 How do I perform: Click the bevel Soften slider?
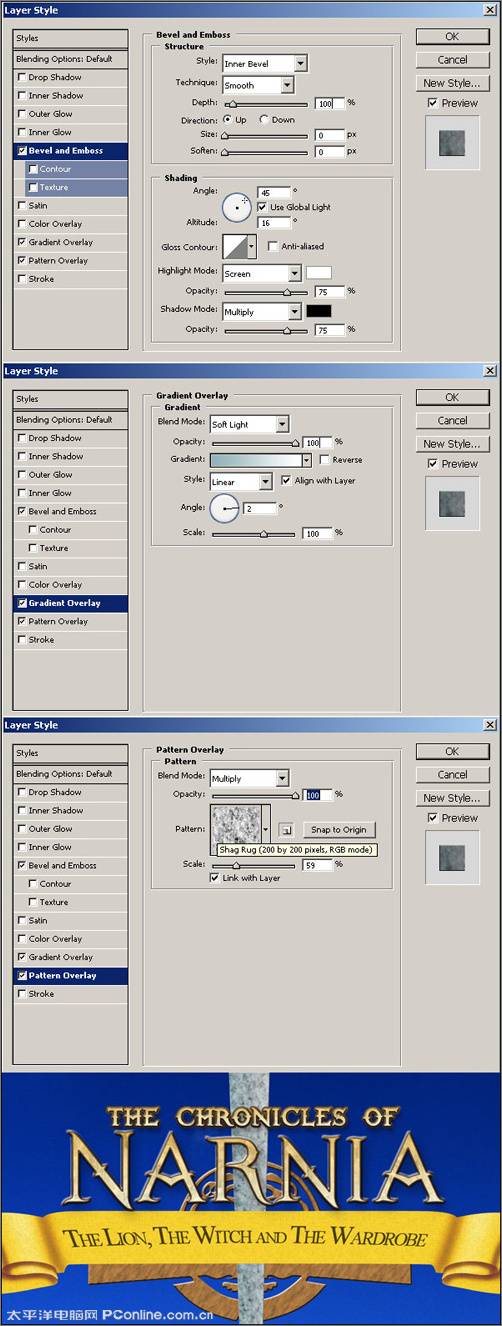(265, 153)
